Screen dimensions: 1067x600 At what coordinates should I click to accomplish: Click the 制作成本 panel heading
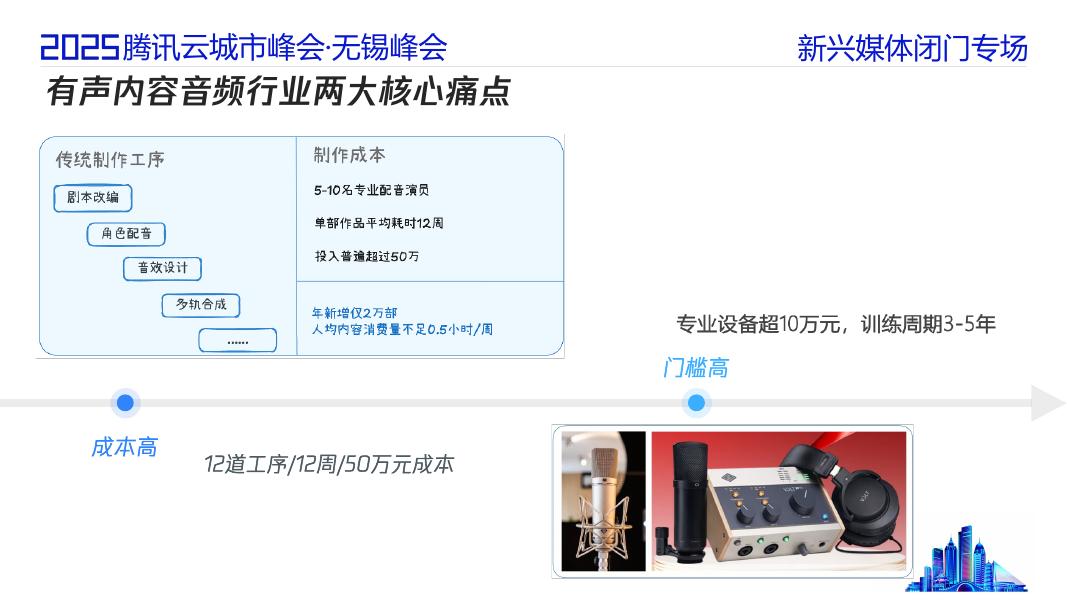pos(349,155)
